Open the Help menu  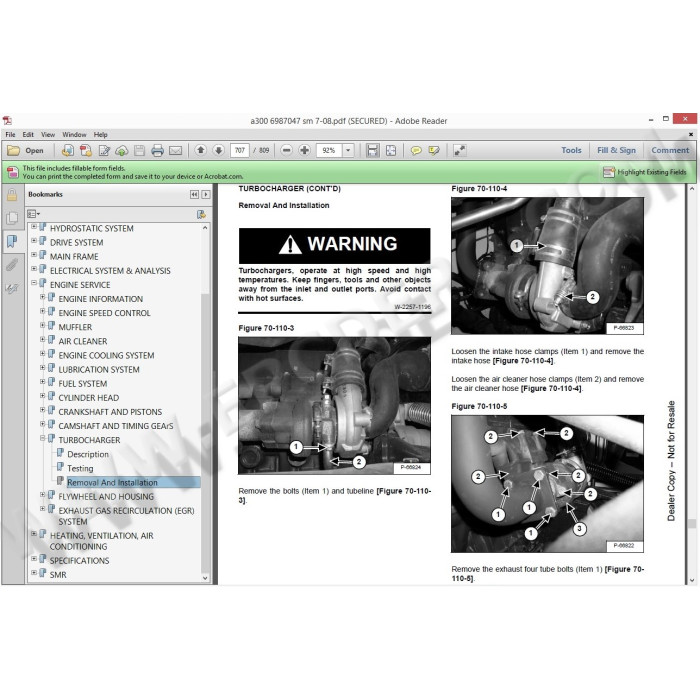pyautogui.click(x=100, y=134)
